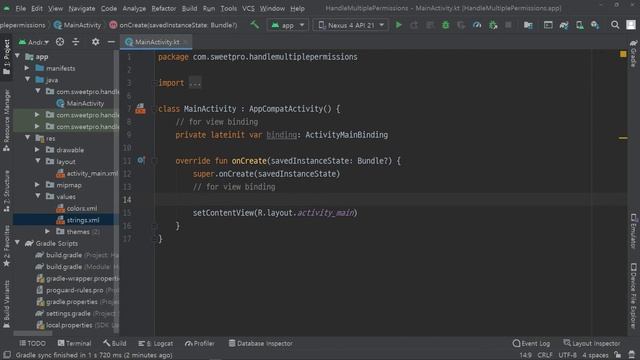The height and width of the screenshot is (360, 640).
Task: Open the Build menu
Action: [x=189, y=8]
